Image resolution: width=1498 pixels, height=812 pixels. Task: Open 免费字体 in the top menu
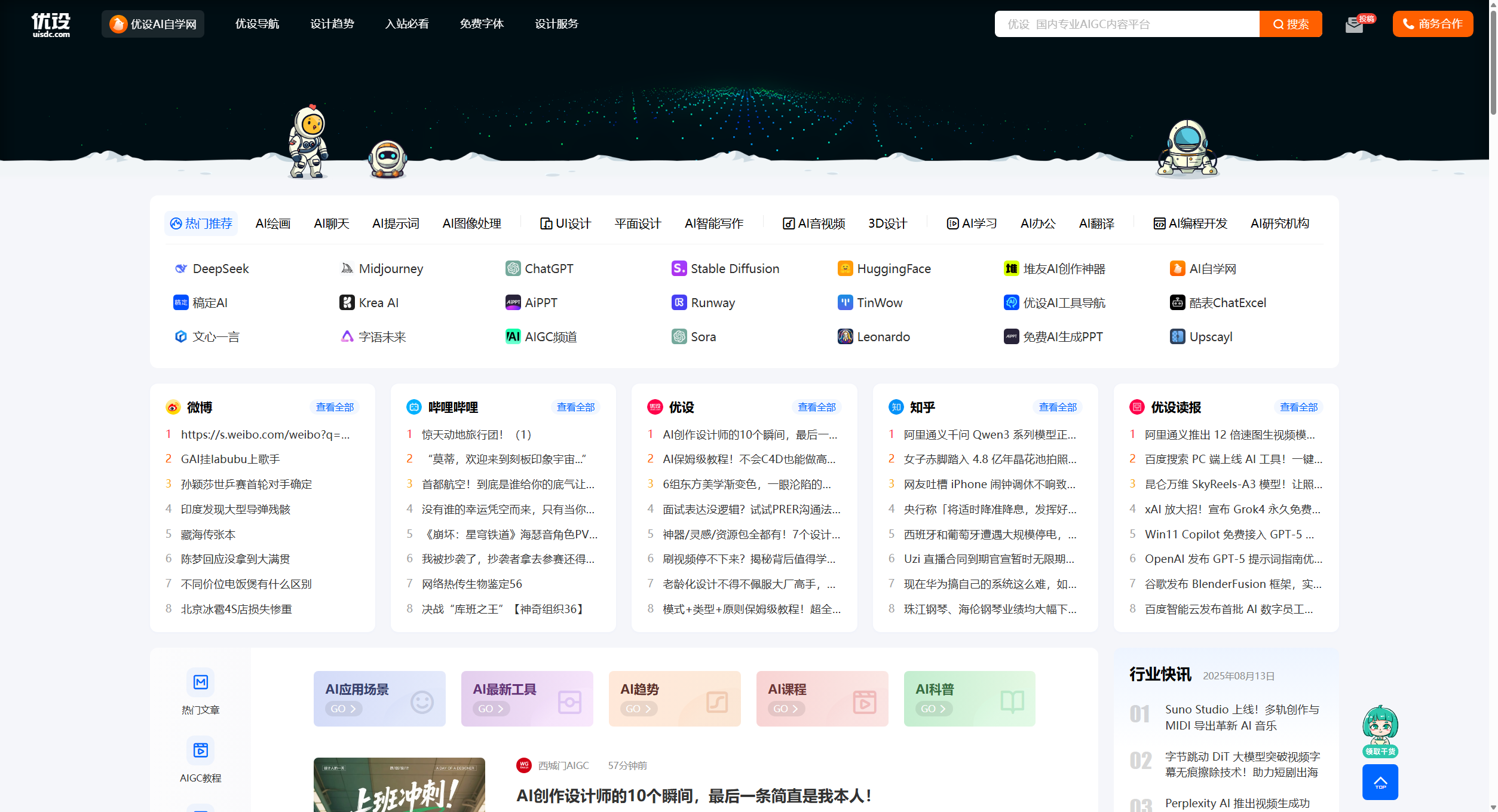tap(482, 24)
